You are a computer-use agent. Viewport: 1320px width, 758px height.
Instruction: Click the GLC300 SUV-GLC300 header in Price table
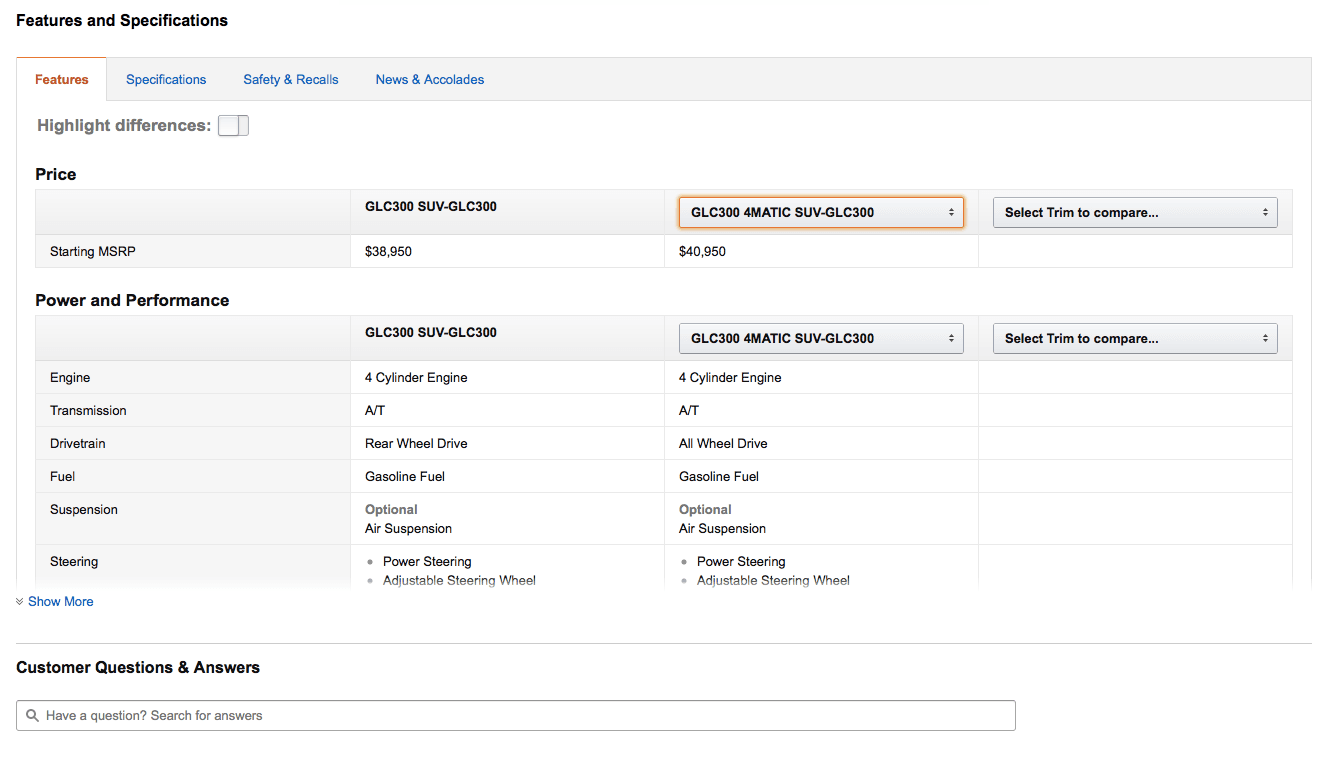pyautogui.click(x=431, y=207)
